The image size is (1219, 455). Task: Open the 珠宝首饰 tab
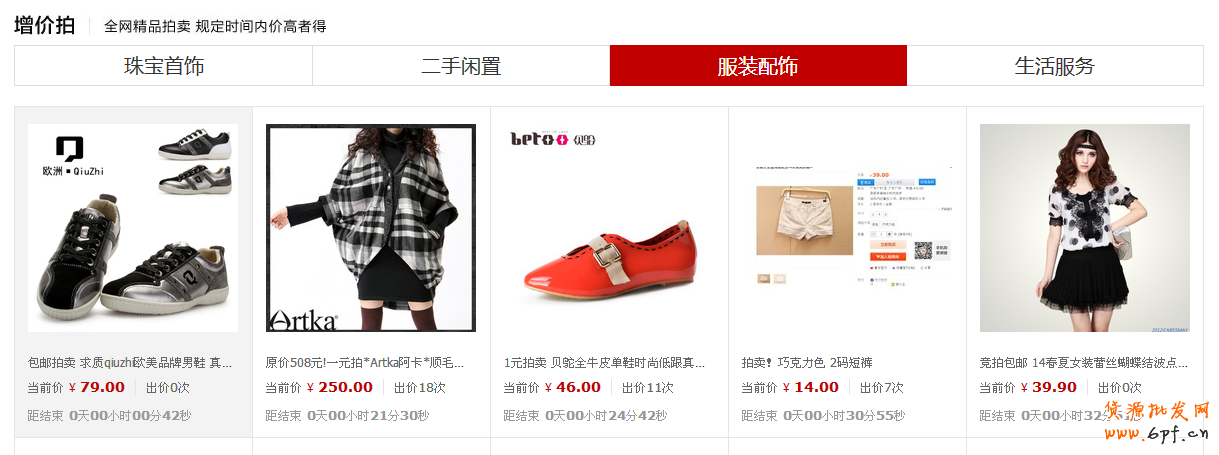pos(164,66)
